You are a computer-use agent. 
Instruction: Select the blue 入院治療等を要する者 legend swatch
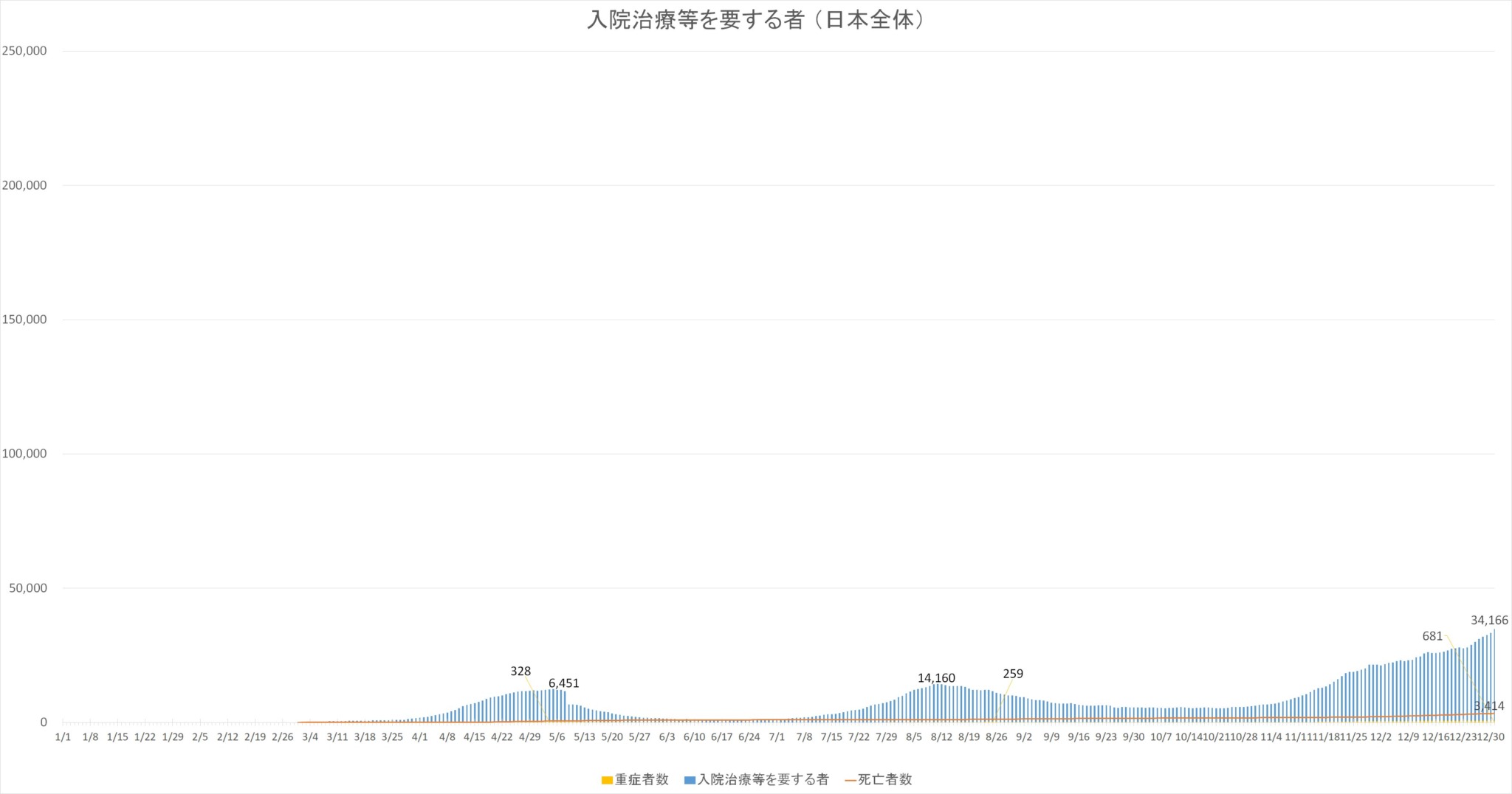point(690,780)
